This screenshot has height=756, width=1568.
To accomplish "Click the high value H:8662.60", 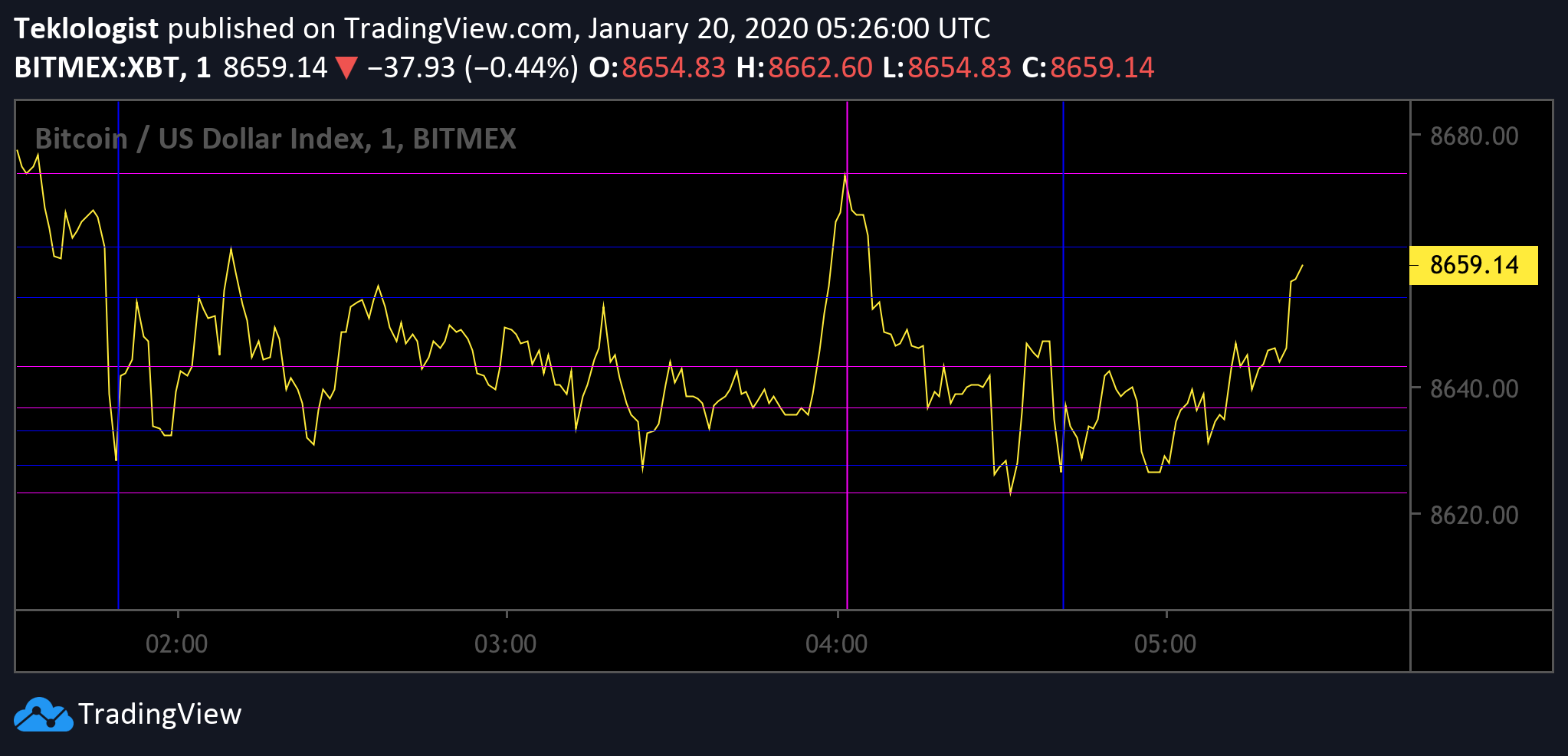I will tap(804, 67).
